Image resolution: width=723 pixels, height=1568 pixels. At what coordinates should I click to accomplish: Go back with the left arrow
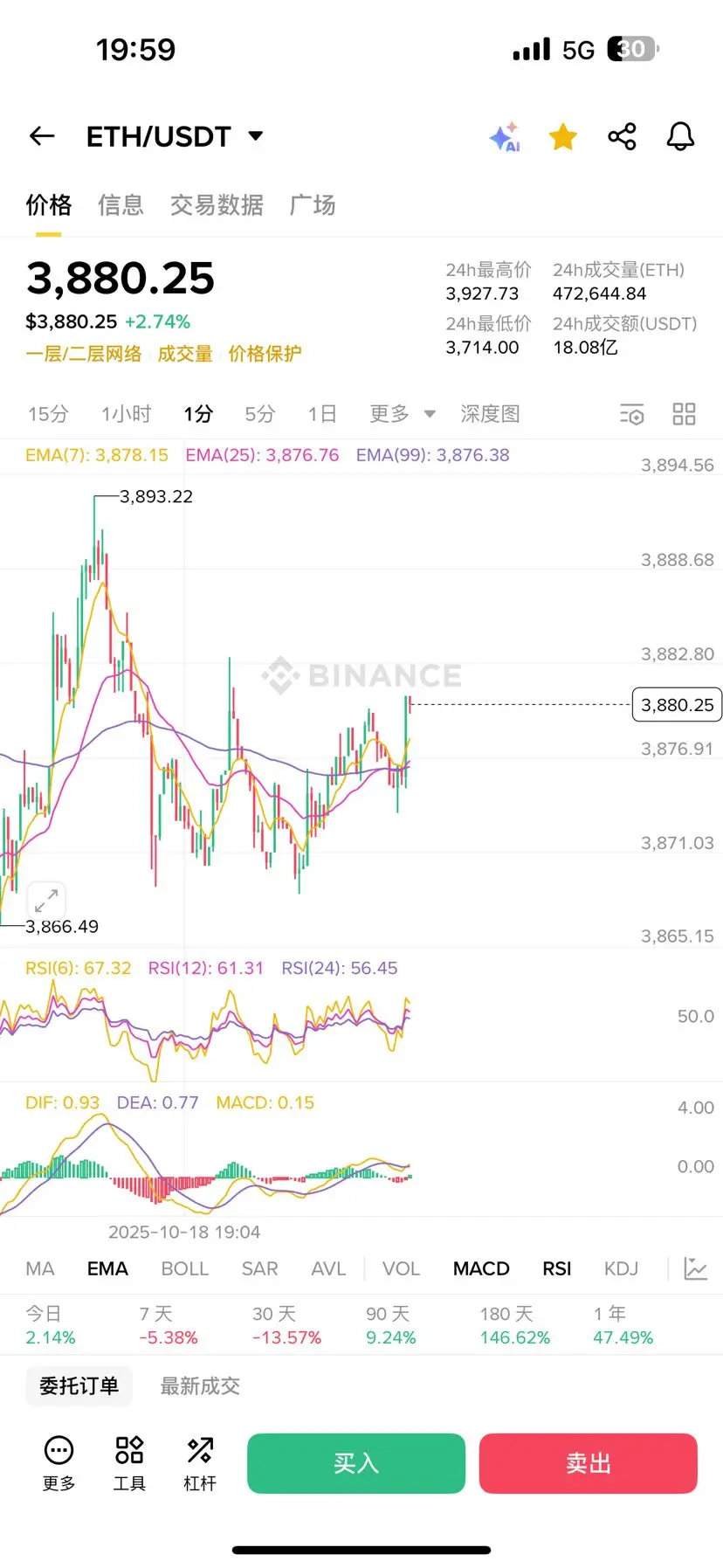(42, 136)
